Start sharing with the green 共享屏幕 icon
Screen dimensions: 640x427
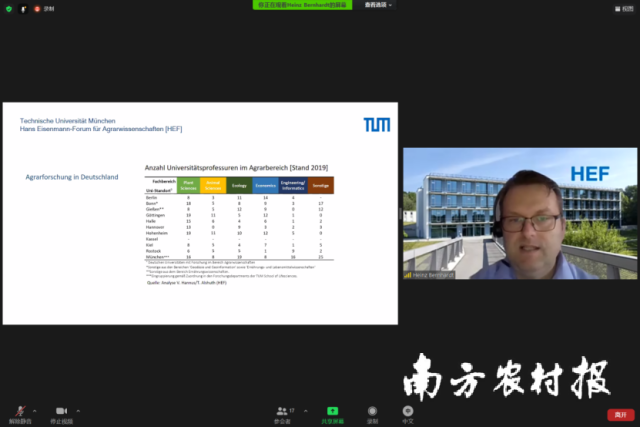click(332, 412)
